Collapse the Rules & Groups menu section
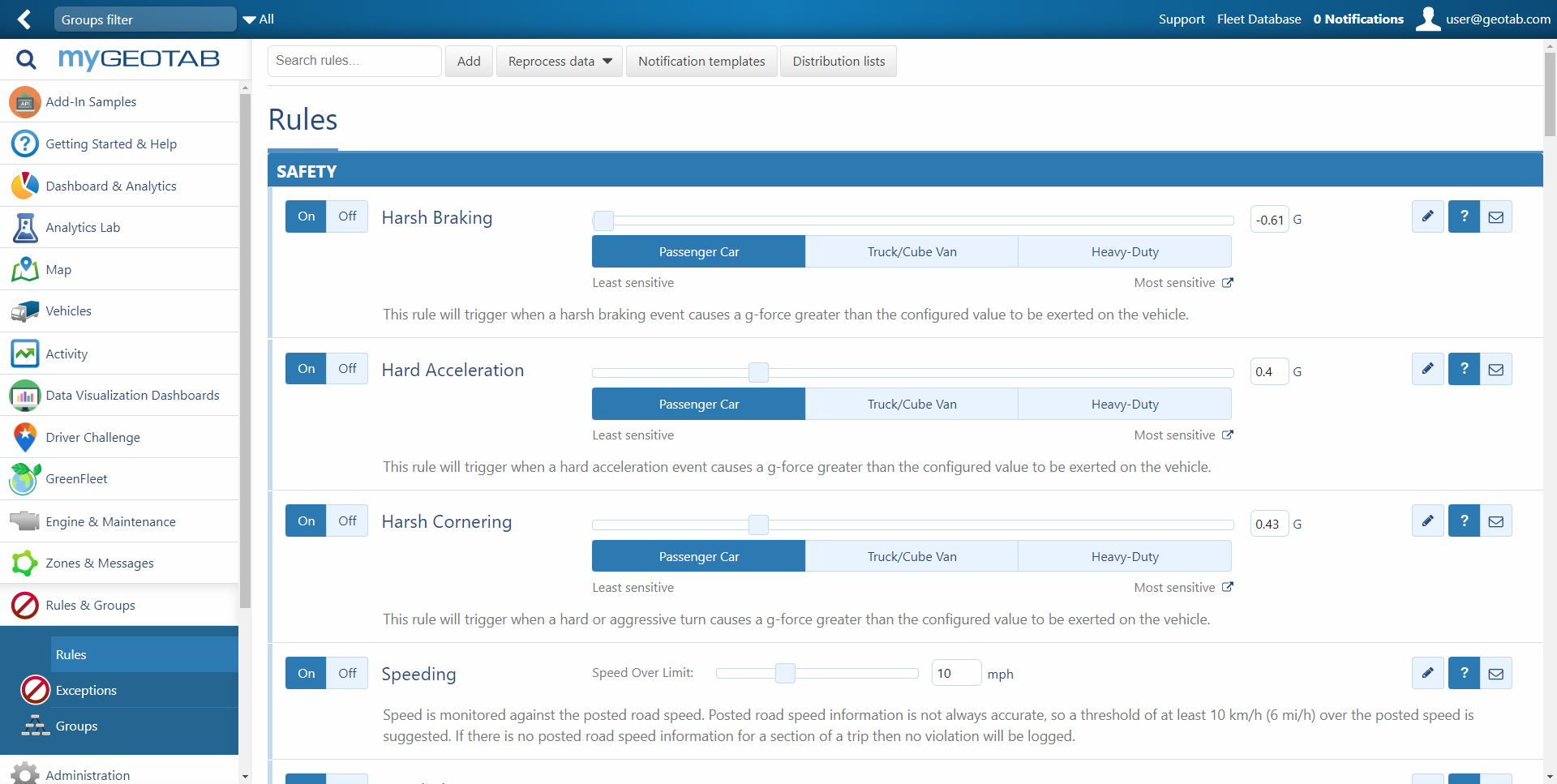This screenshot has width=1557, height=784. pyautogui.click(x=90, y=605)
